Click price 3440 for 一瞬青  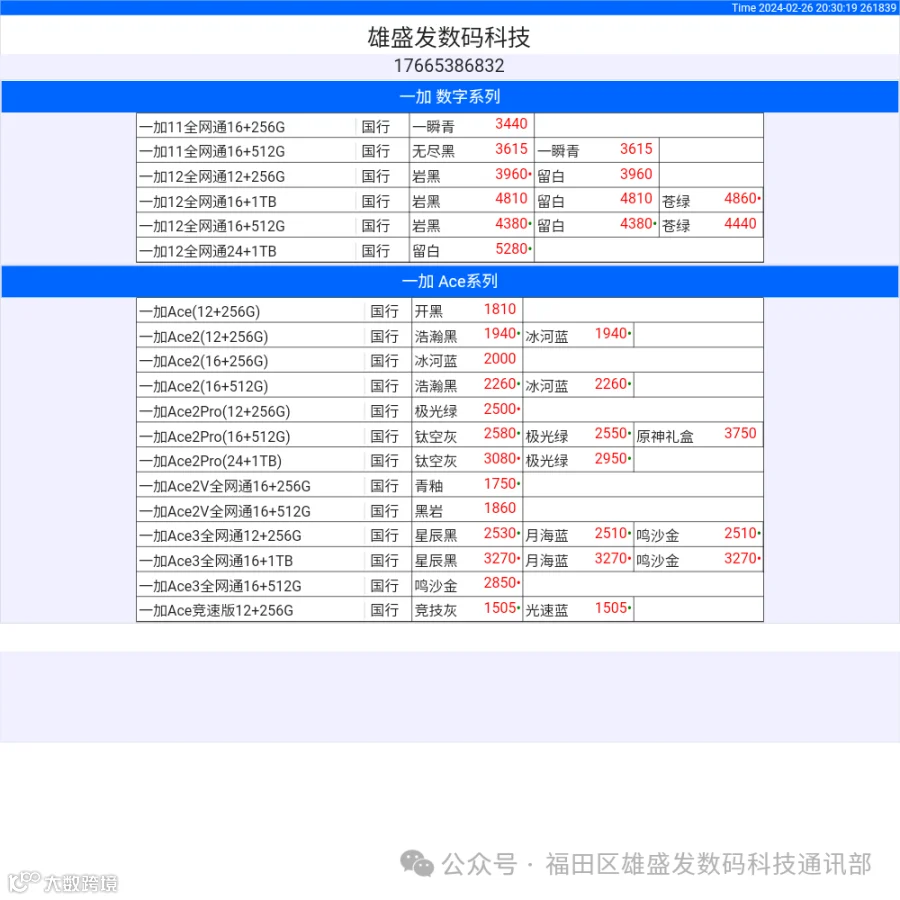511,124
